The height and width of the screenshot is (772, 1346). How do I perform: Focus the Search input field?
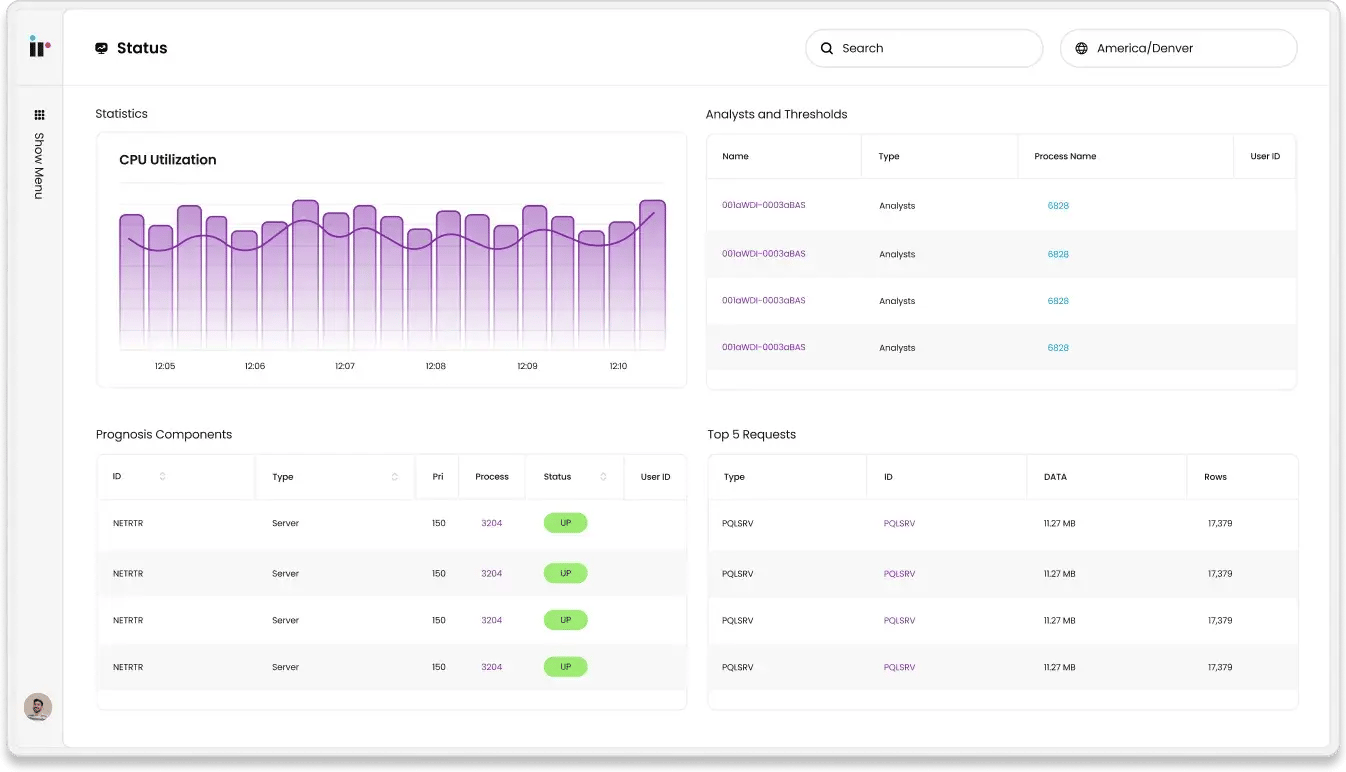coord(930,48)
